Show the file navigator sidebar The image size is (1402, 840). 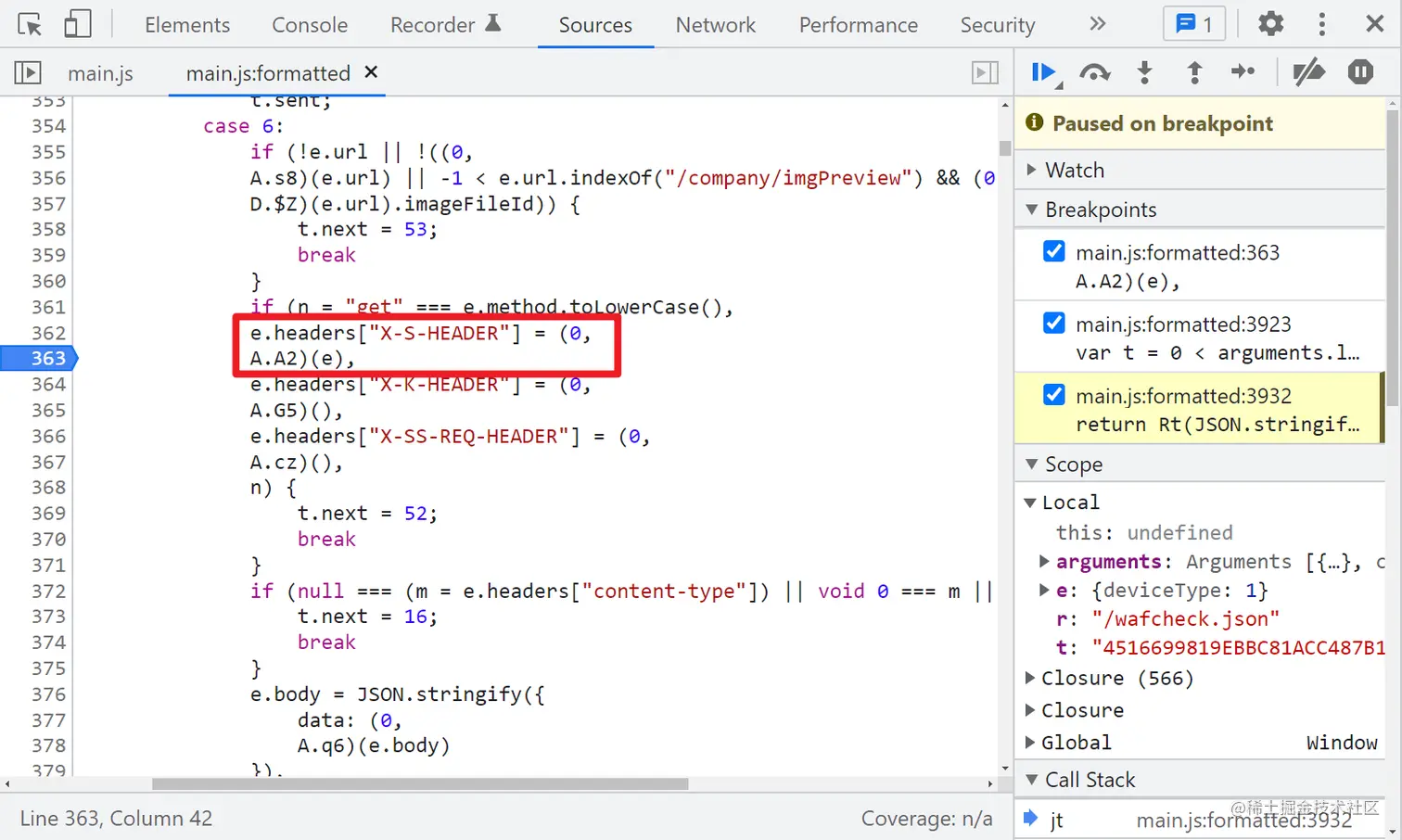click(x=28, y=72)
